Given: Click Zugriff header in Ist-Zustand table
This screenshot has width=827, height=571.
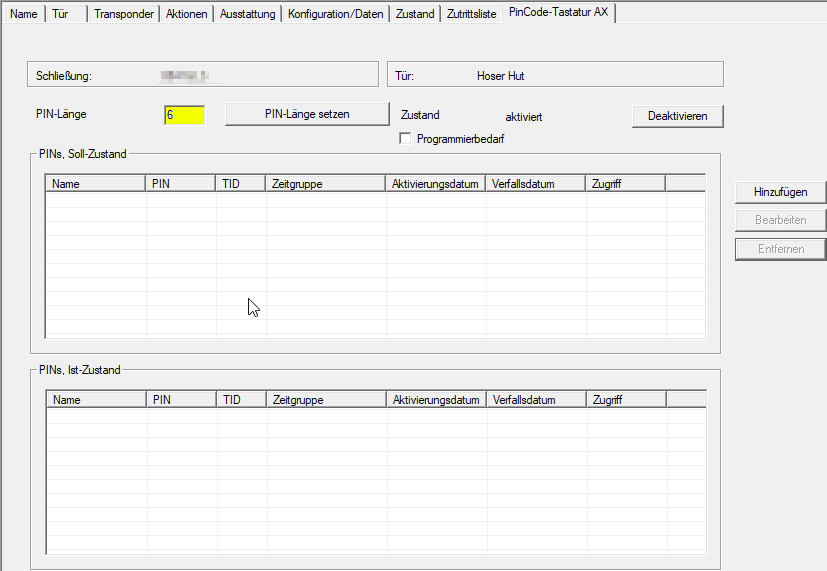Looking at the screenshot, I should 625,400.
